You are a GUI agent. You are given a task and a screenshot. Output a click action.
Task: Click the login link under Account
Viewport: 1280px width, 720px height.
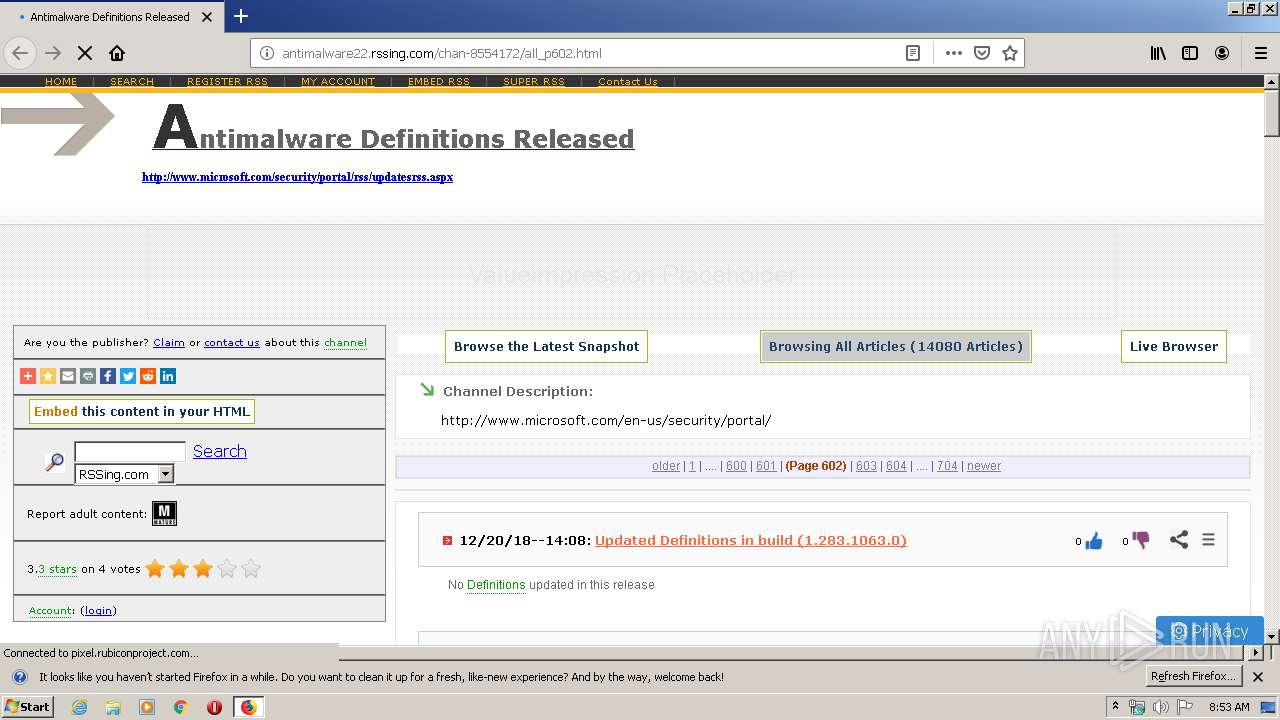[x=98, y=610]
